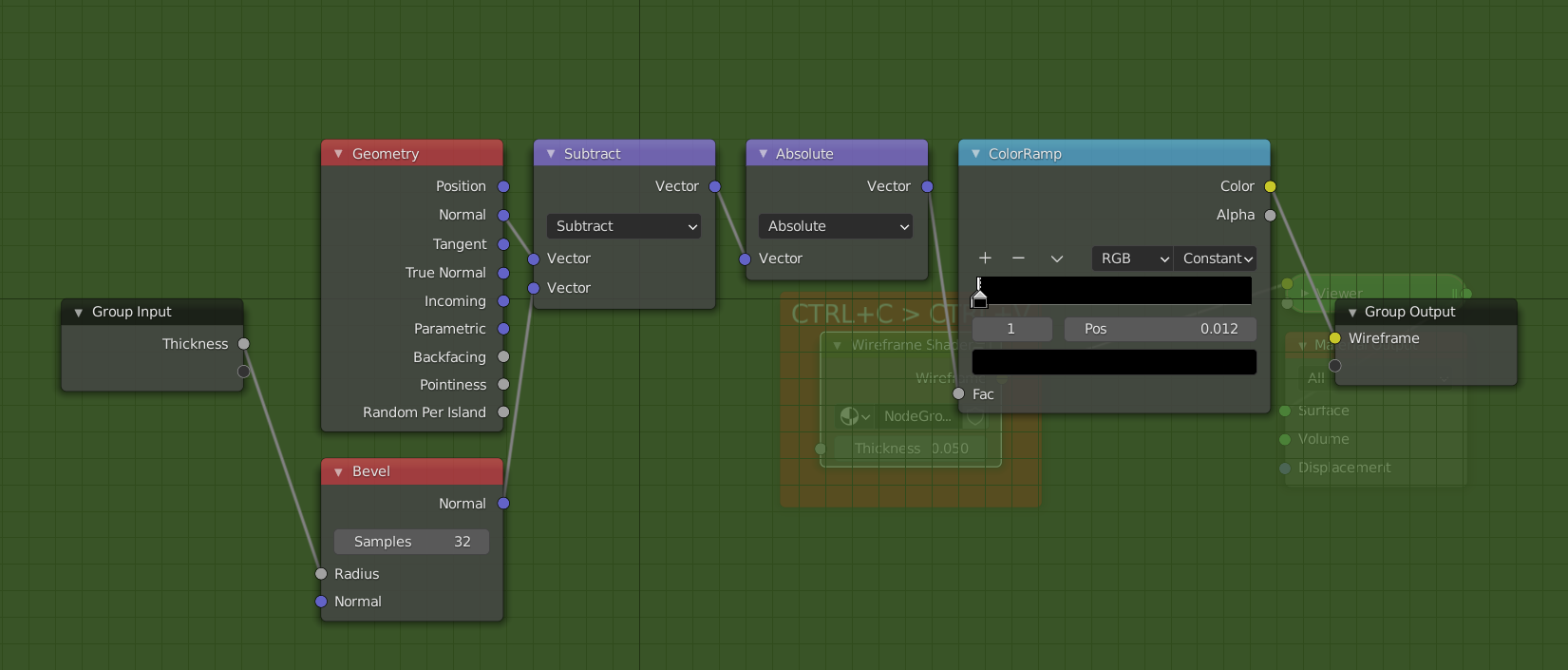Click the Wireframe input socket on Group Output
The width and height of the screenshot is (1568, 670).
pos(1334,338)
